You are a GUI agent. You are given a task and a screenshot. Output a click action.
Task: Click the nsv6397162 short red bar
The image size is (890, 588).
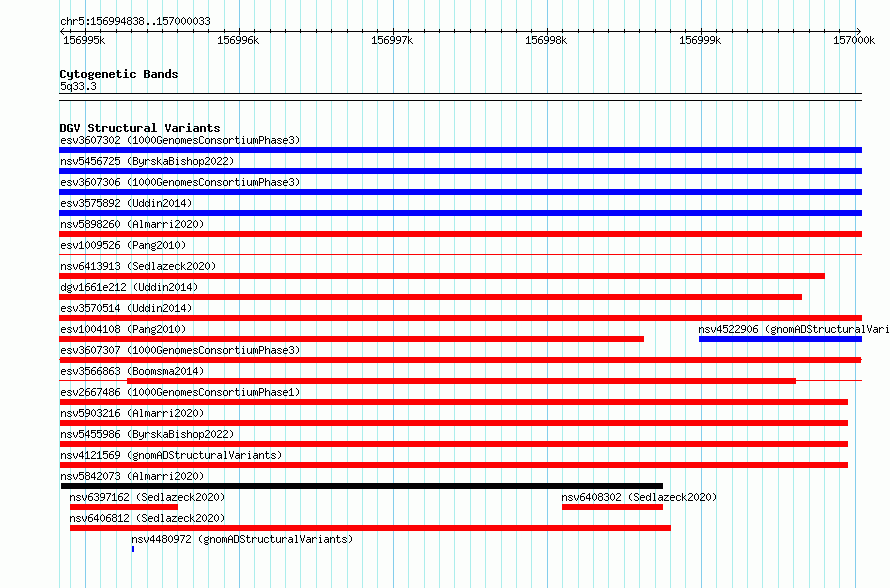(124, 507)
